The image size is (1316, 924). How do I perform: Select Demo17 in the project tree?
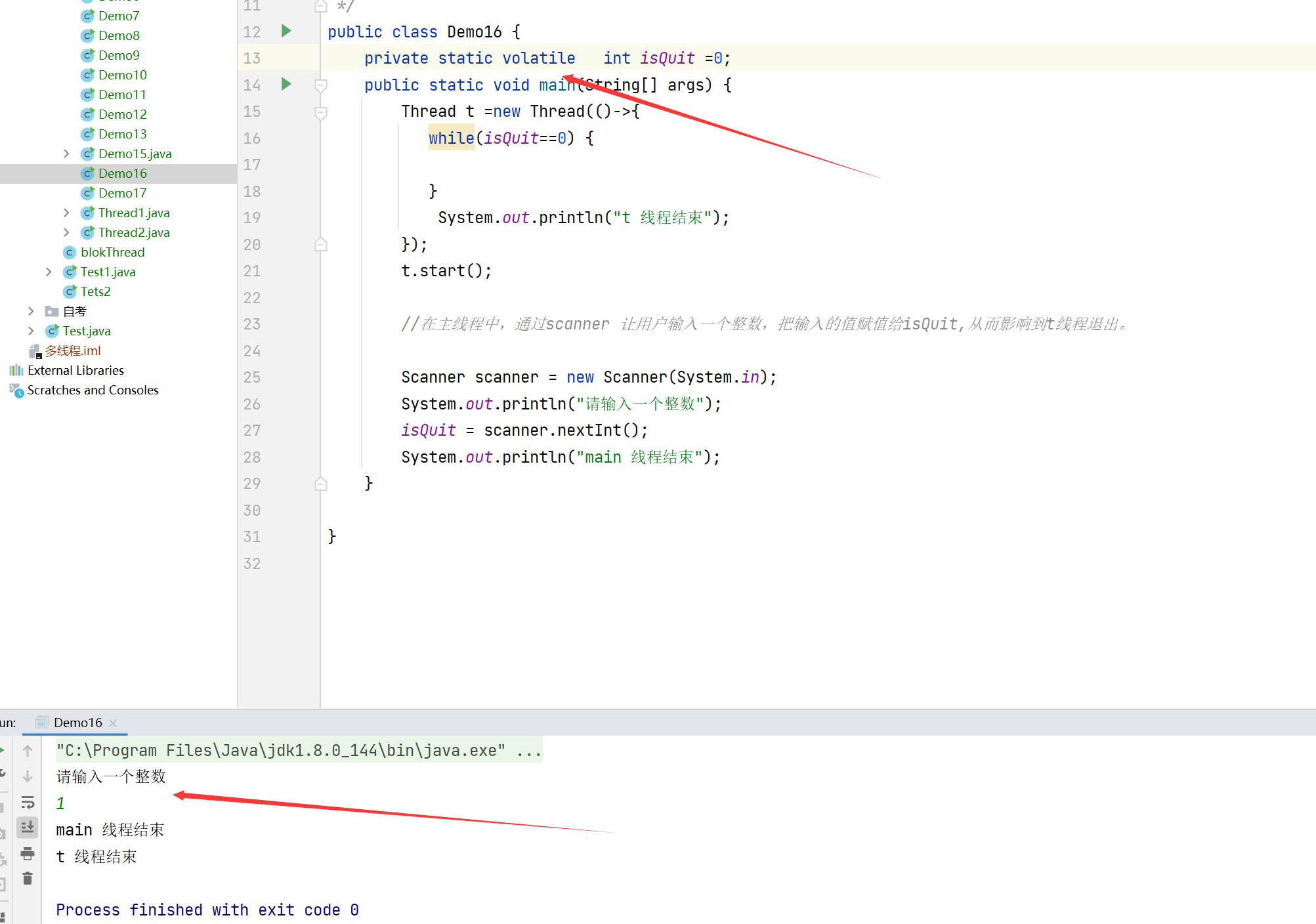[123, 193]
